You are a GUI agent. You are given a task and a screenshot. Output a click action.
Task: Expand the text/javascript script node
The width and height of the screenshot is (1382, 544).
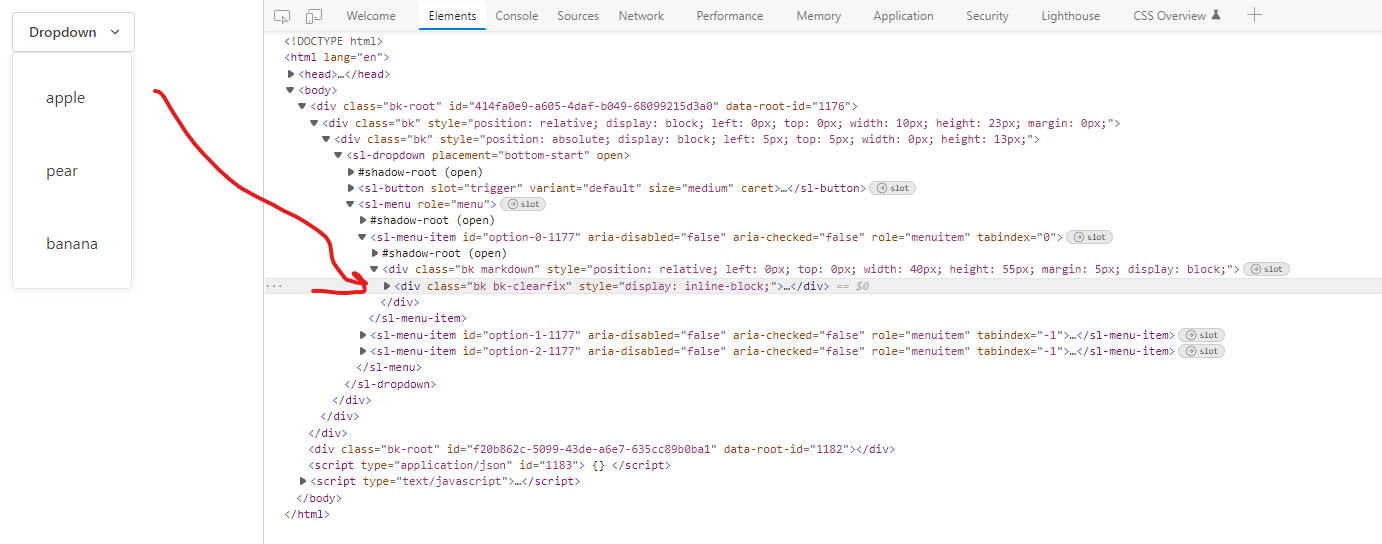point(303,481)
